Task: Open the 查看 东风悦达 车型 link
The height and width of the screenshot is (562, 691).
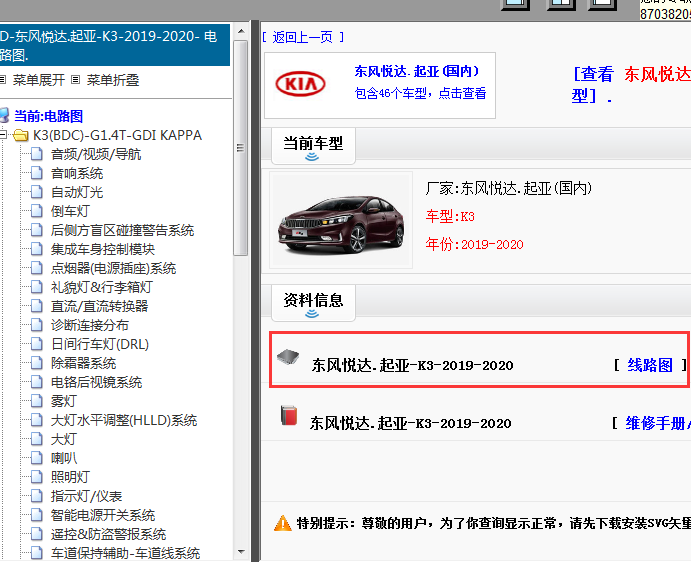Action: [x=631, y=84]
